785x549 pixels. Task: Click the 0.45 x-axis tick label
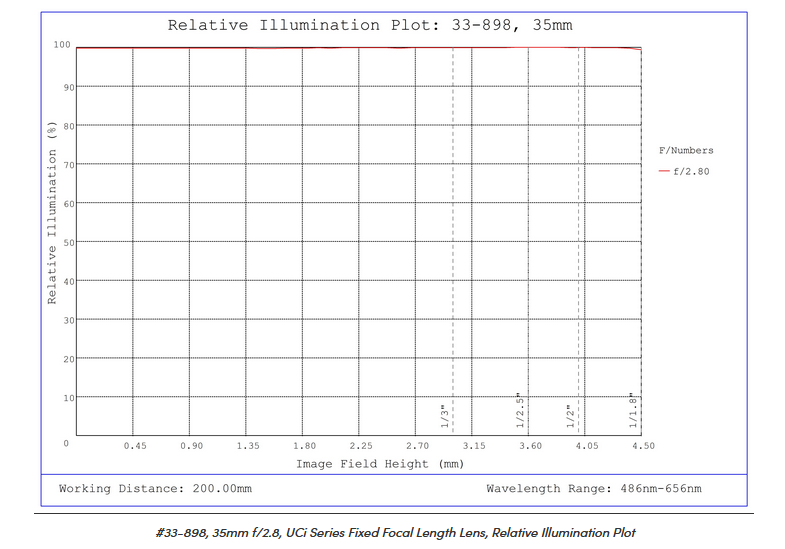pyautogui.click(x=134, y=446)
